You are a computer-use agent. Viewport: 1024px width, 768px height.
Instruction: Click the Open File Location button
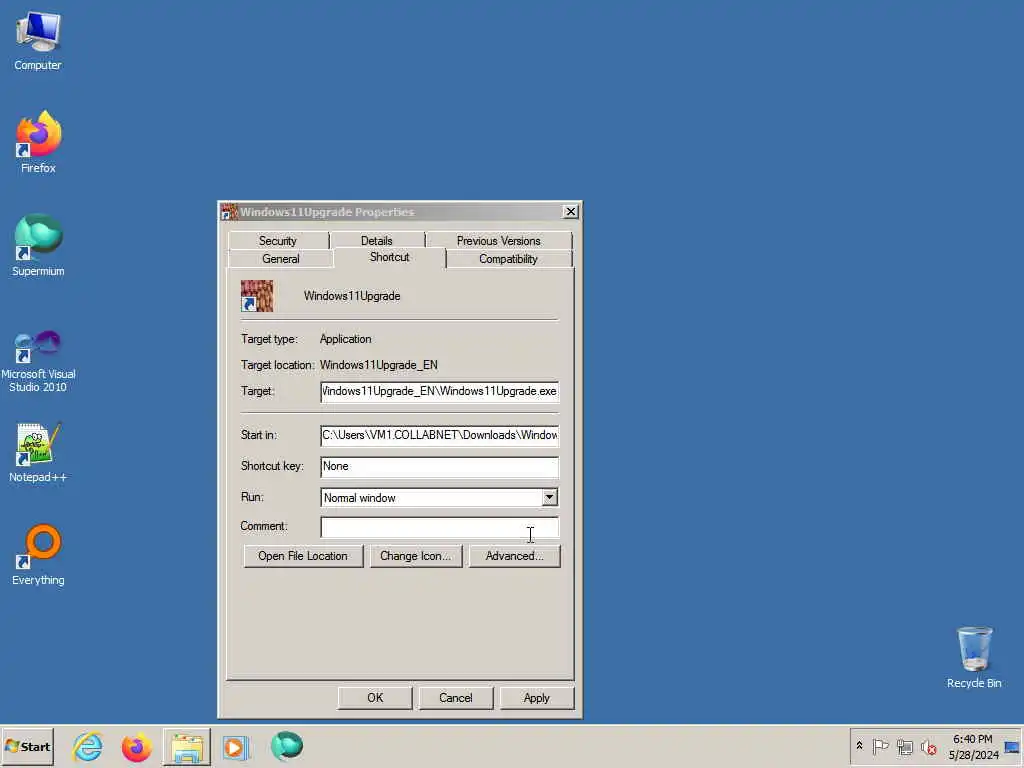pos(303,556)
